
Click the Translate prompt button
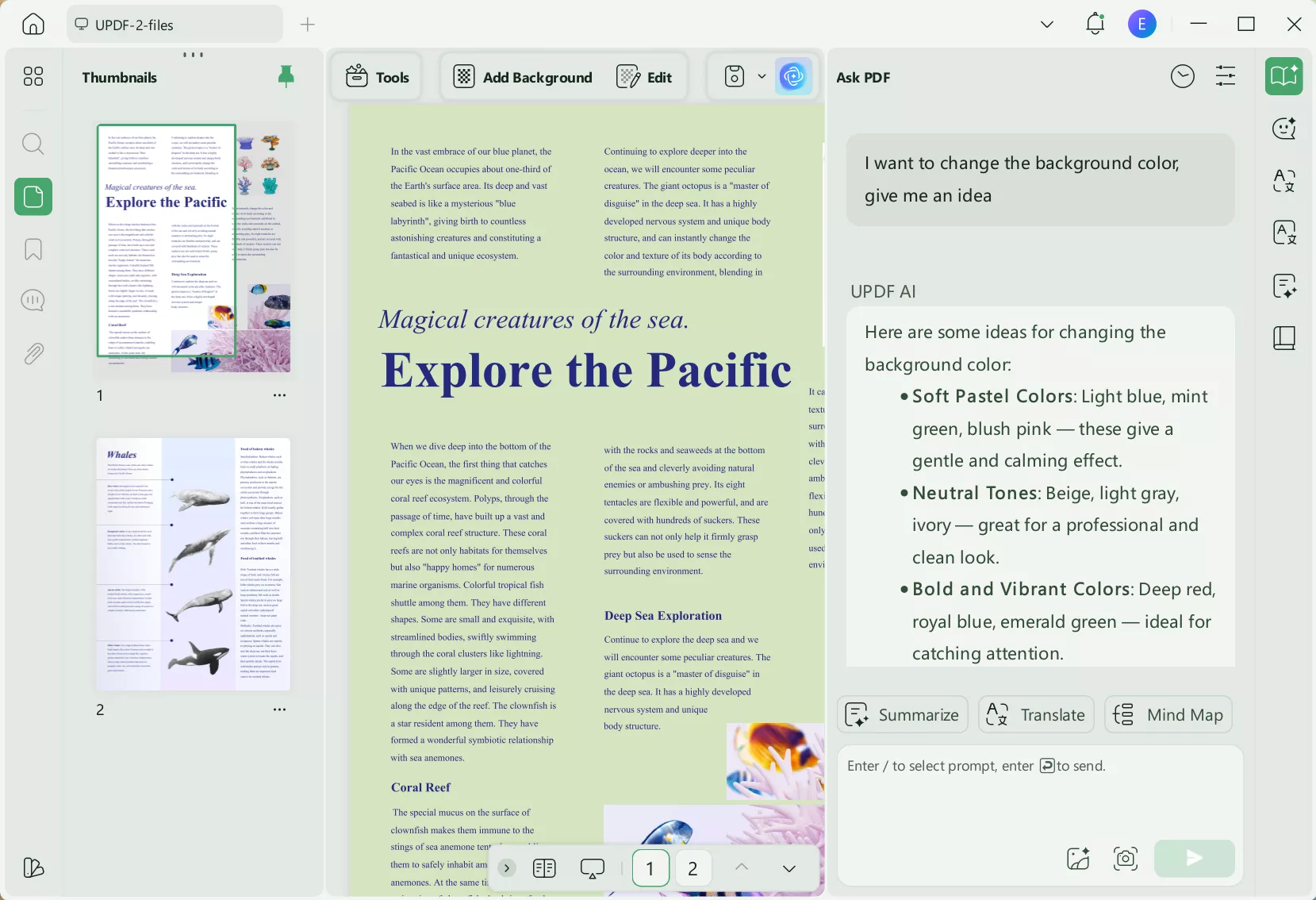coord(1036,715)
